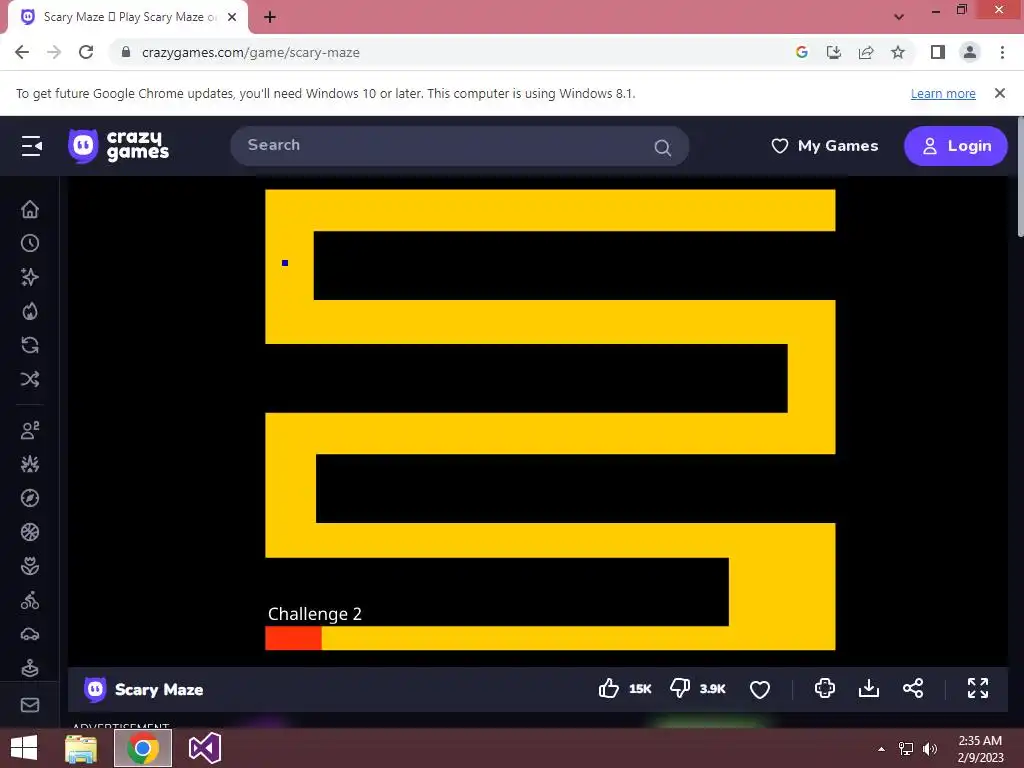The height and width of the screenshot is (768, 1024).
Task: Open Visual Studio from the taskbar
Action: pyautogui.click(x=204, y=748)
